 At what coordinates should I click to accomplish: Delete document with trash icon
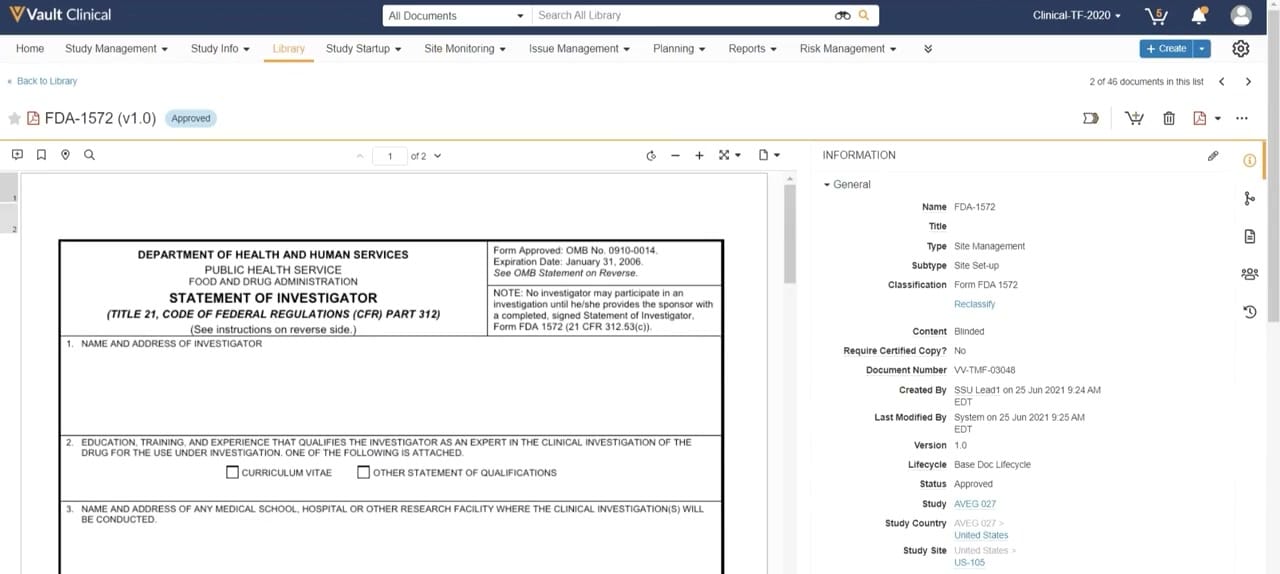coord(1169,118)
